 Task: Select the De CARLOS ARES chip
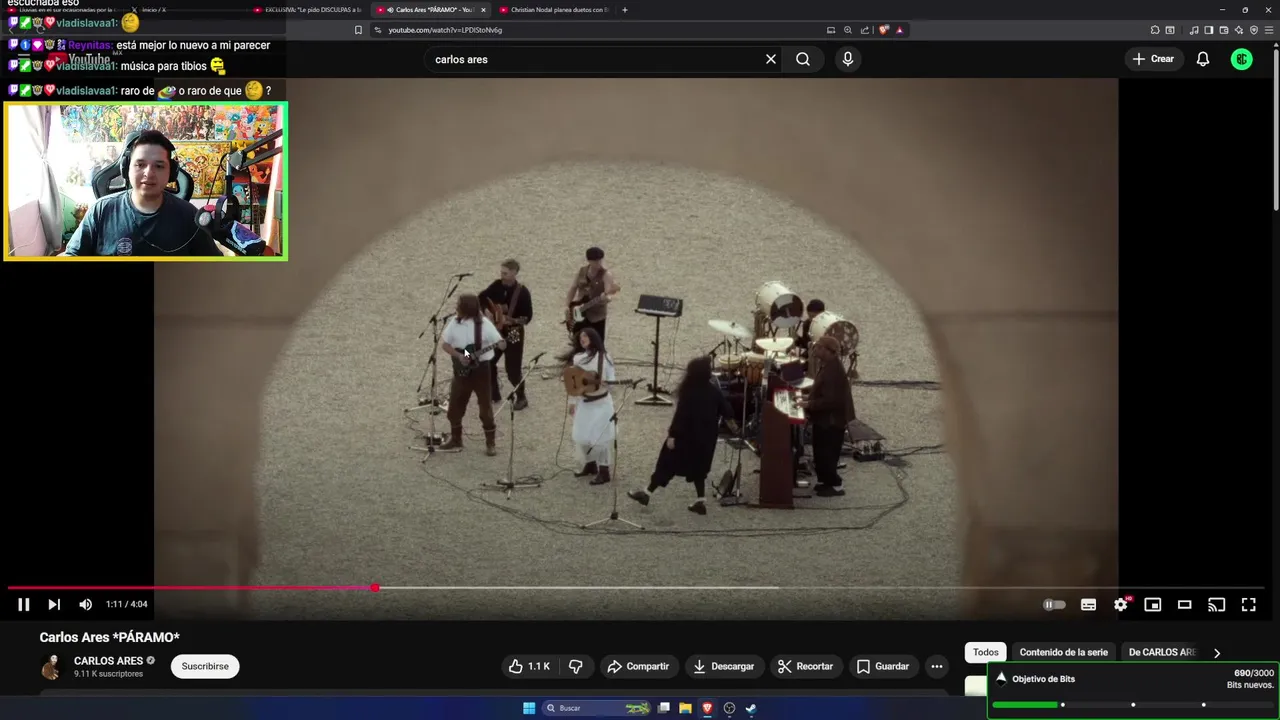[x=1162, y=652]
